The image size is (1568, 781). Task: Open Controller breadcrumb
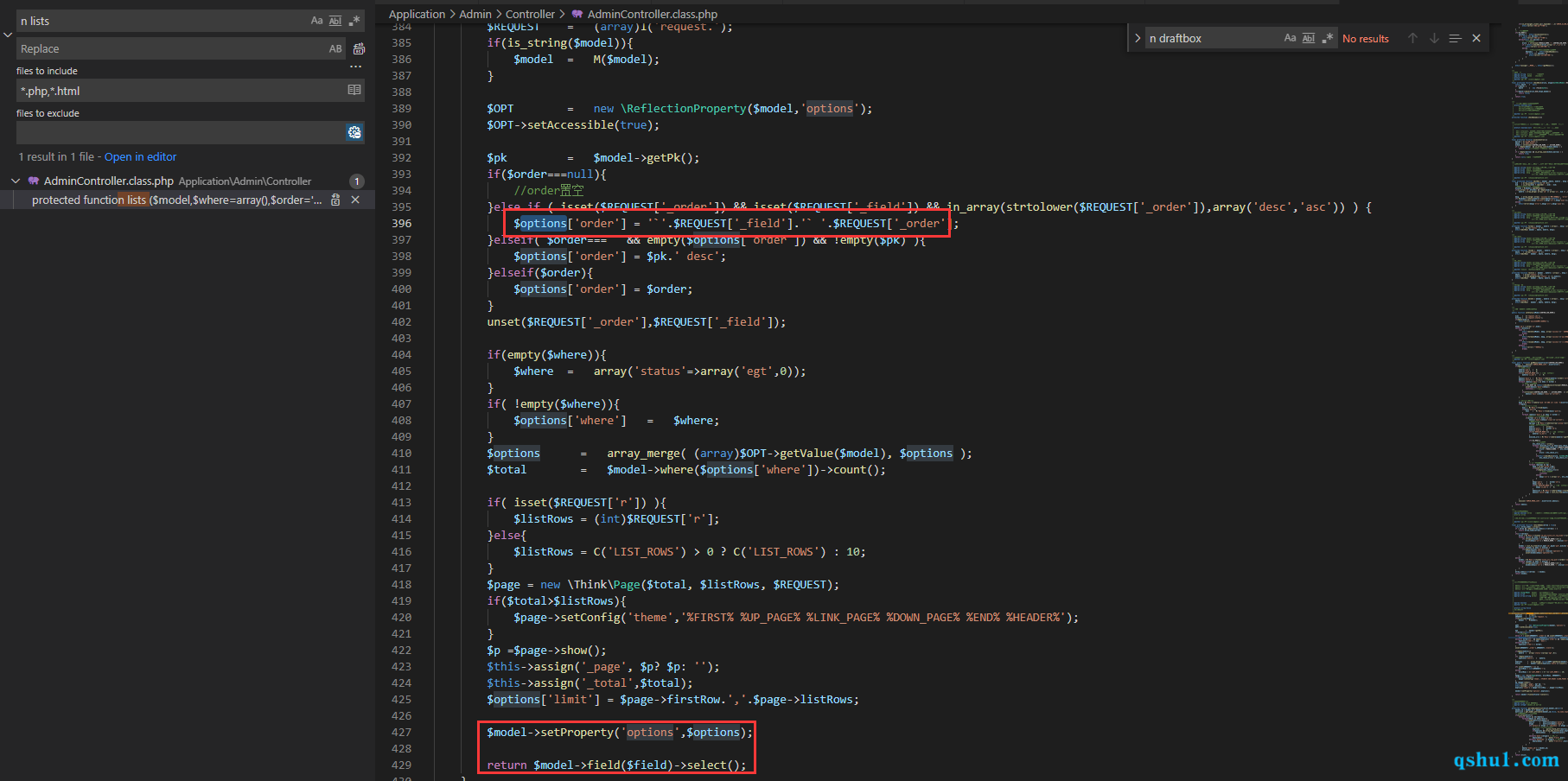(x=530, y=14)
